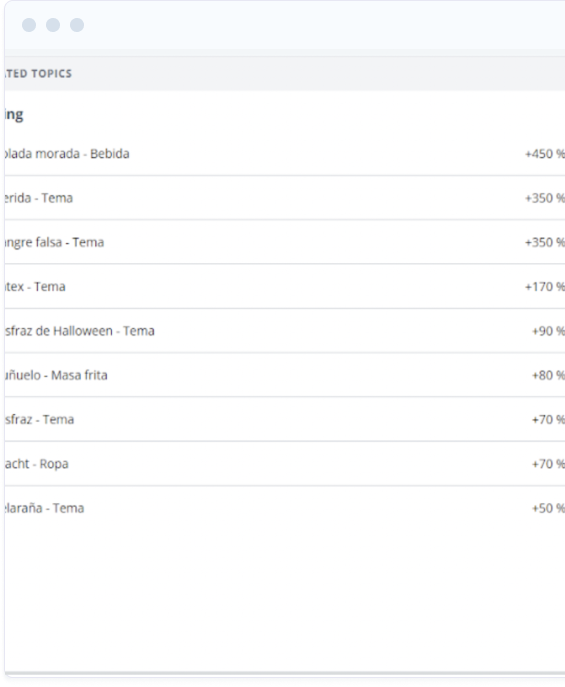The width and height of the screenshot is (565, 687).
Task: Click the +170 % growth value
Action: (545, 287)
